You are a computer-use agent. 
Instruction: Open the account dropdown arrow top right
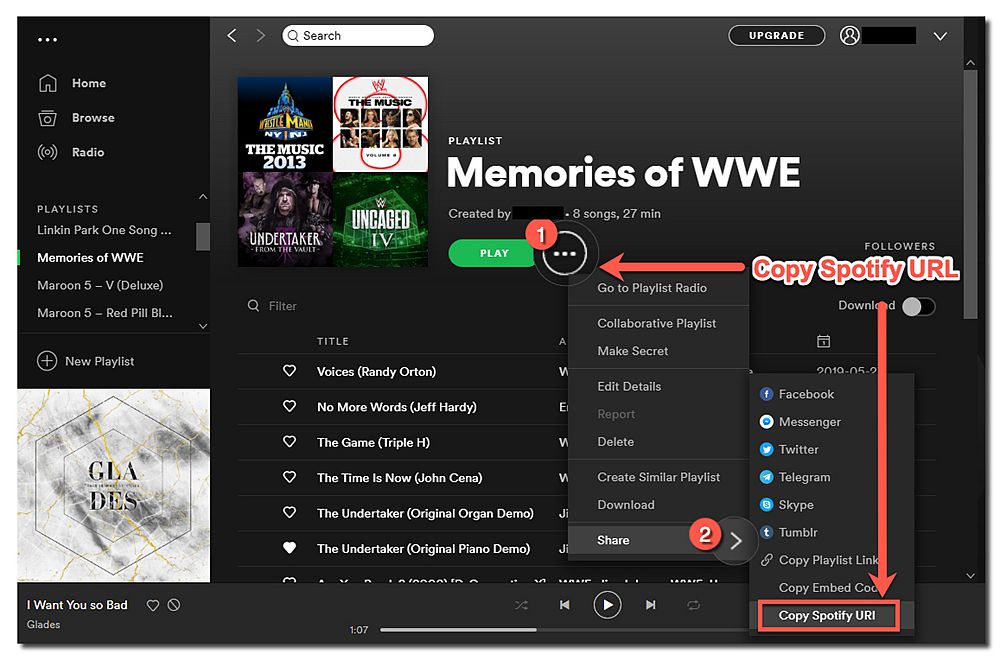tap(940, 35)
